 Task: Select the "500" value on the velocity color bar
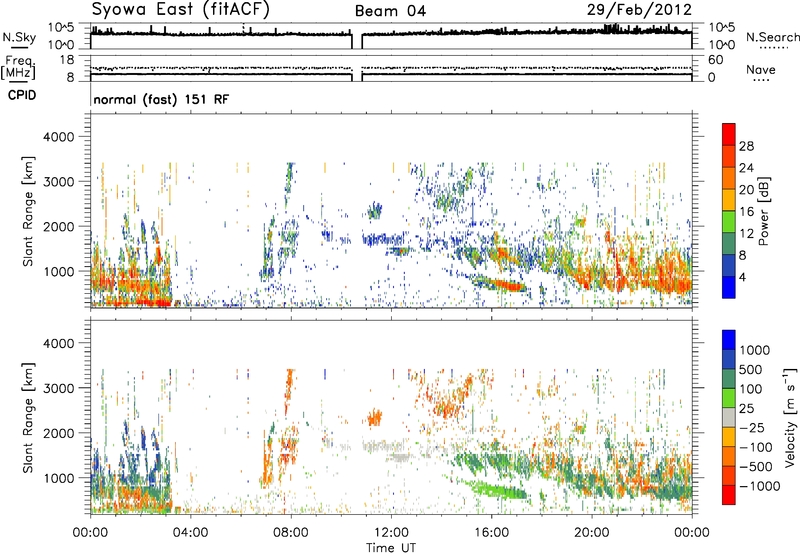[x=750, y=369]
